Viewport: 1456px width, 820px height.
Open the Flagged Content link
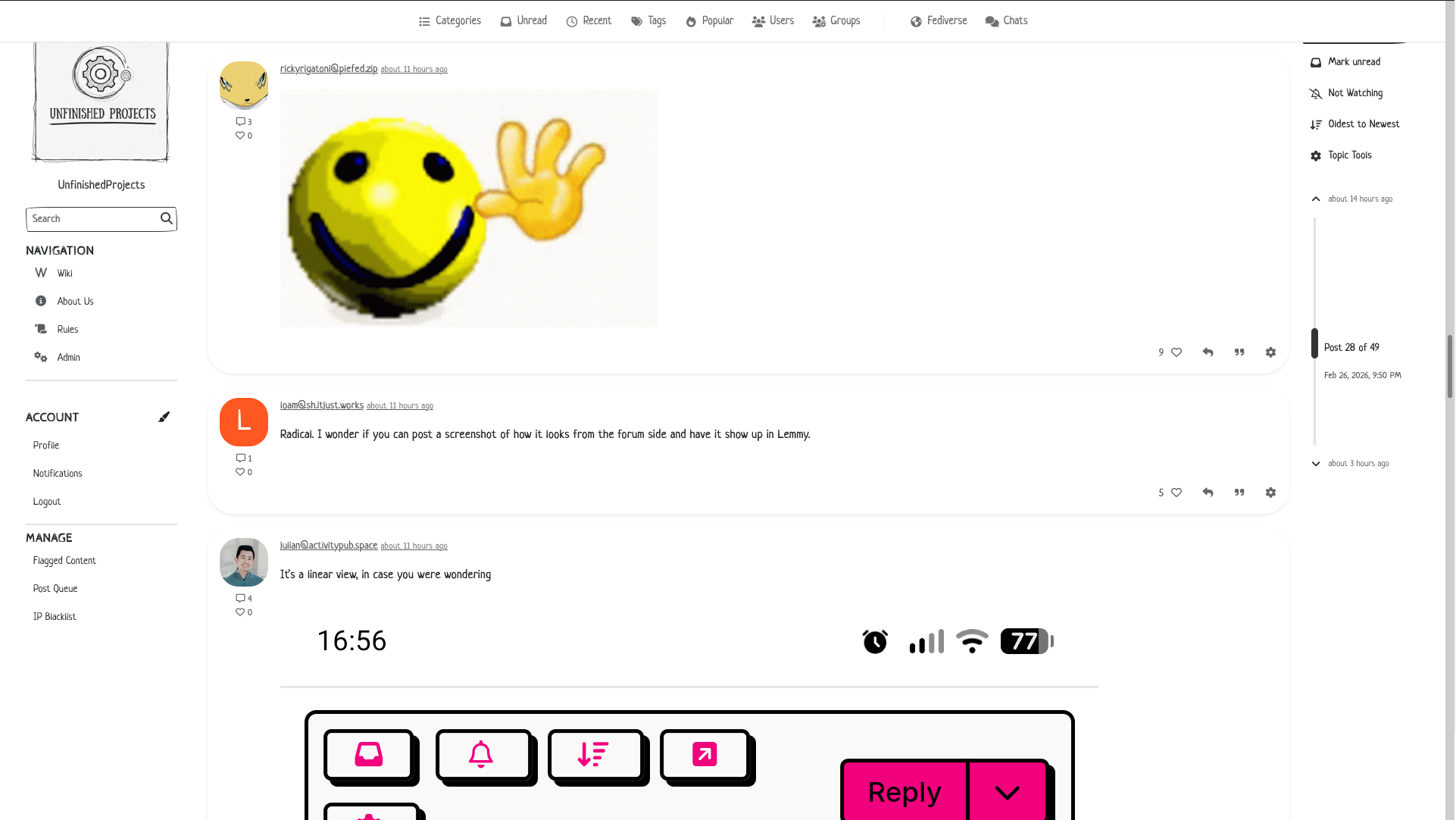pyautogui.click(x=64, y=562)
